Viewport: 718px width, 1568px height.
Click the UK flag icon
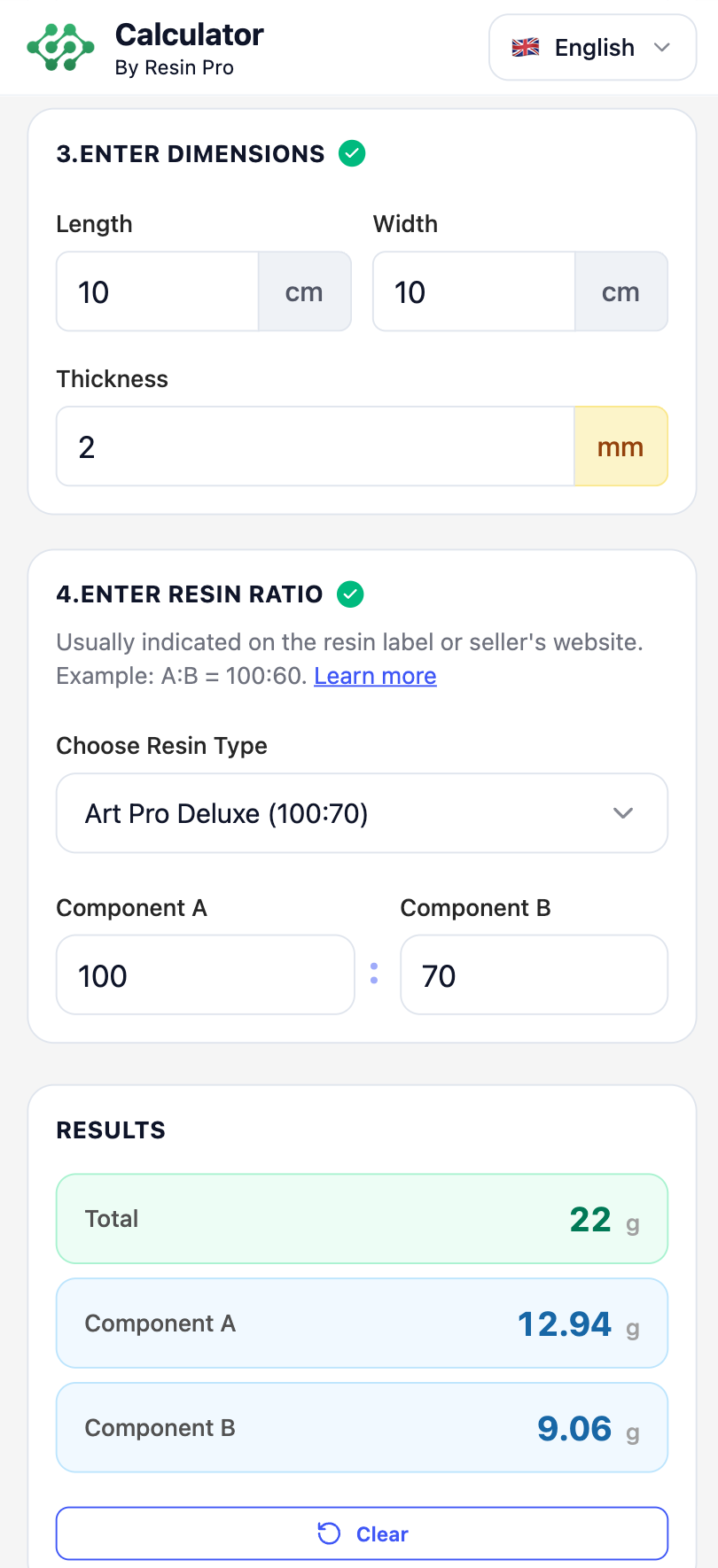point(526,48)
